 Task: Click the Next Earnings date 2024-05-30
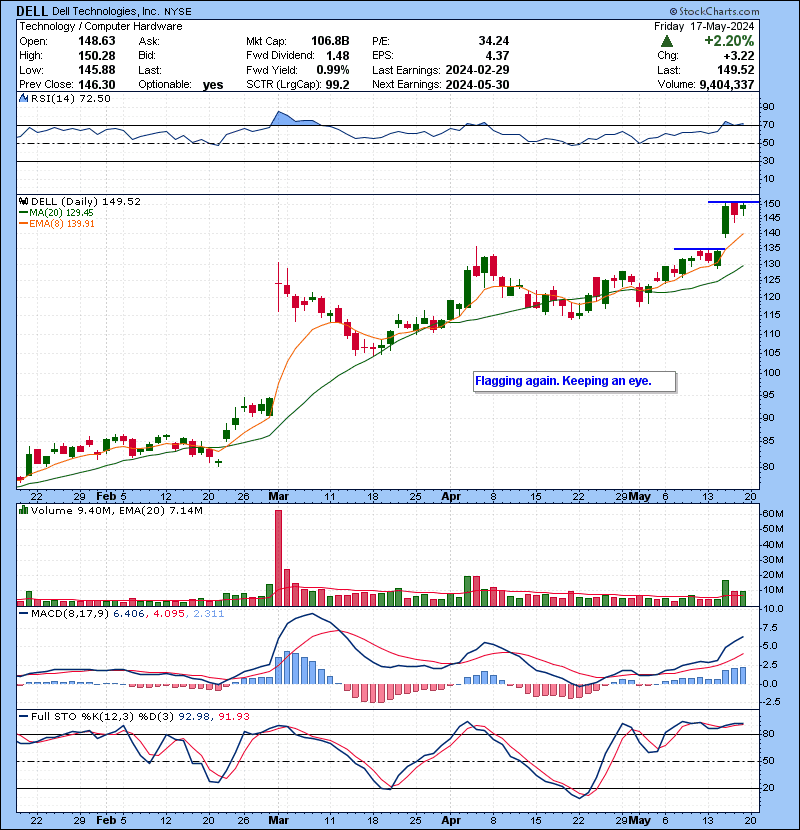478,84
